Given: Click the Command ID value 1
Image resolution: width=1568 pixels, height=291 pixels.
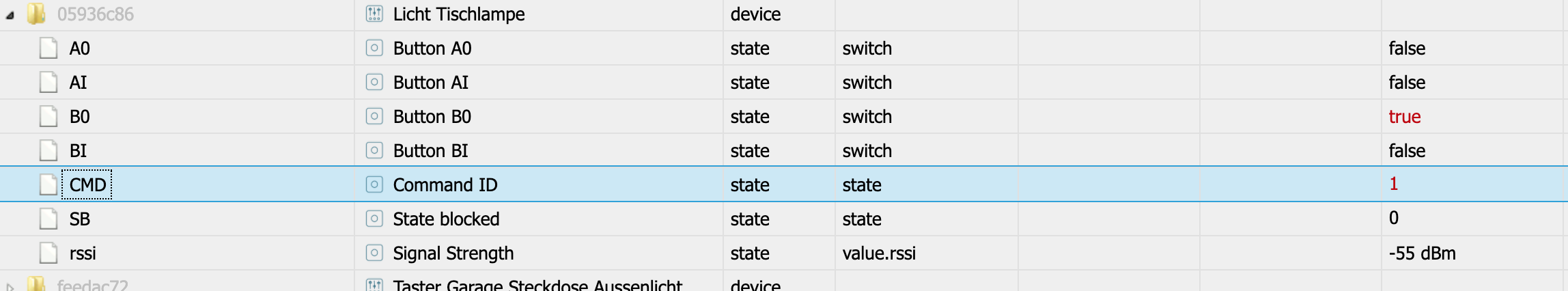Looking at the screenshot, I should 1394,184.
